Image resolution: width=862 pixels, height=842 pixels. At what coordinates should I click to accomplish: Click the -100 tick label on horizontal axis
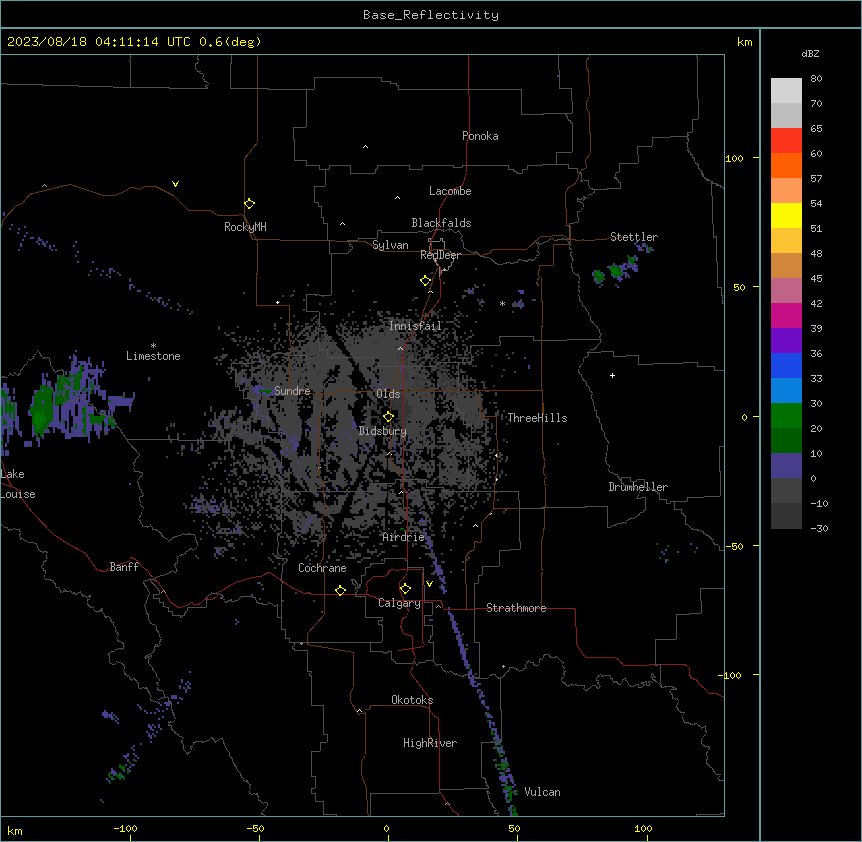[126, 828]
